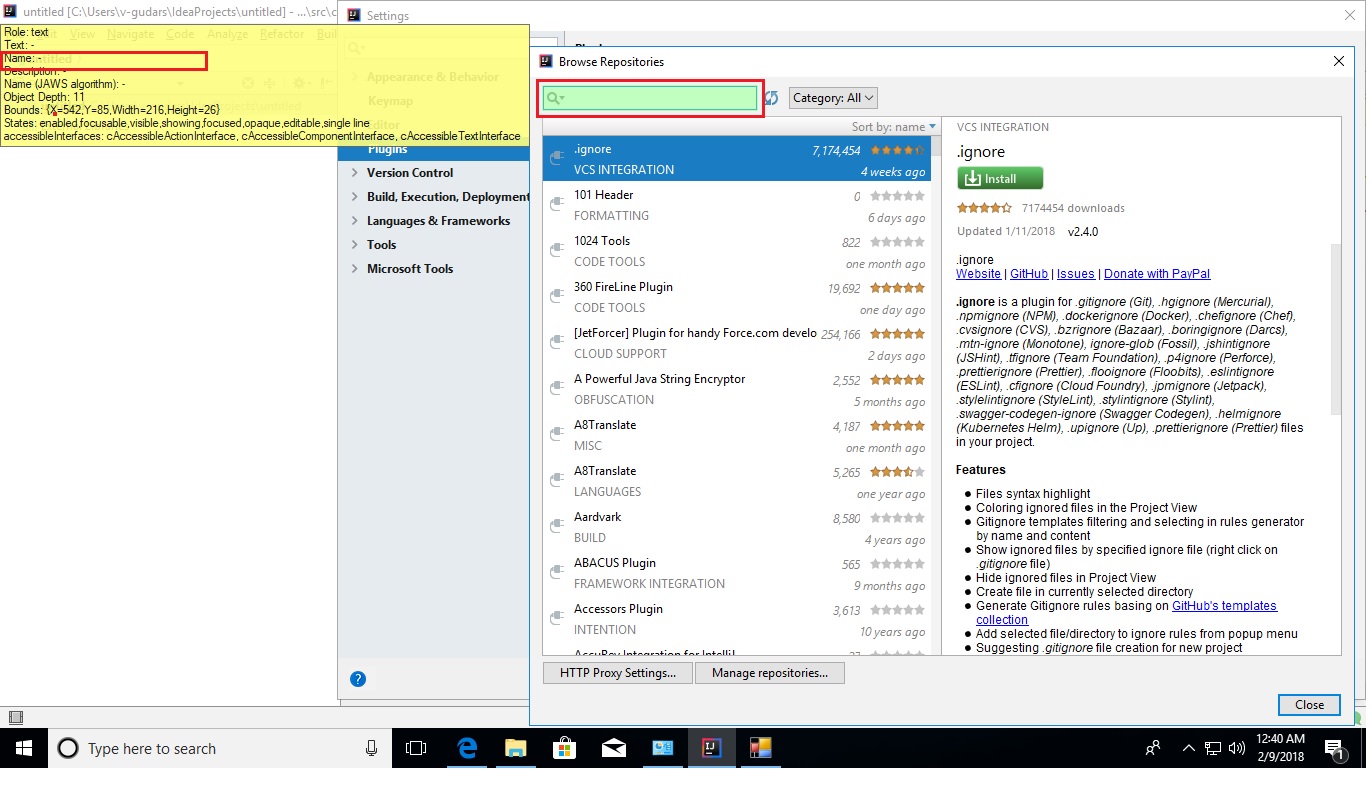Viewport: 1372px width, 804px height.
Task: Click the refresh repositories icon beside search box
Action: point(772,97)
